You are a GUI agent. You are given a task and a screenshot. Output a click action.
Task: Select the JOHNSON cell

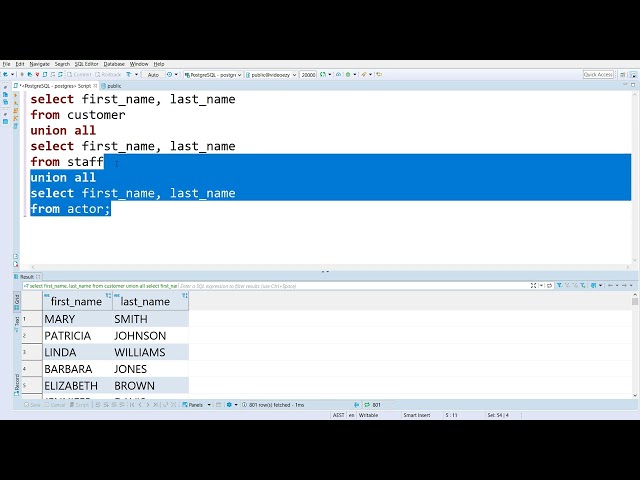(151, 336)
